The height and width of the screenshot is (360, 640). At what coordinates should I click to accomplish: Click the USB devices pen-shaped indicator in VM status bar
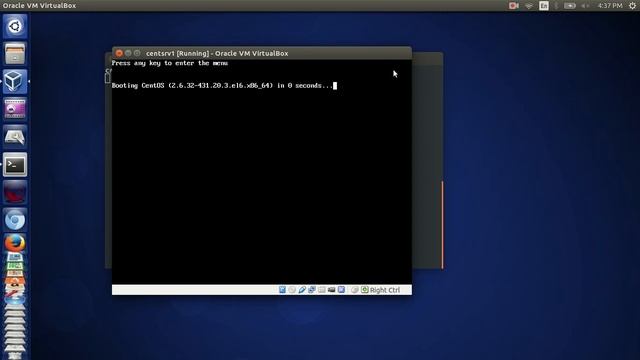302,290
